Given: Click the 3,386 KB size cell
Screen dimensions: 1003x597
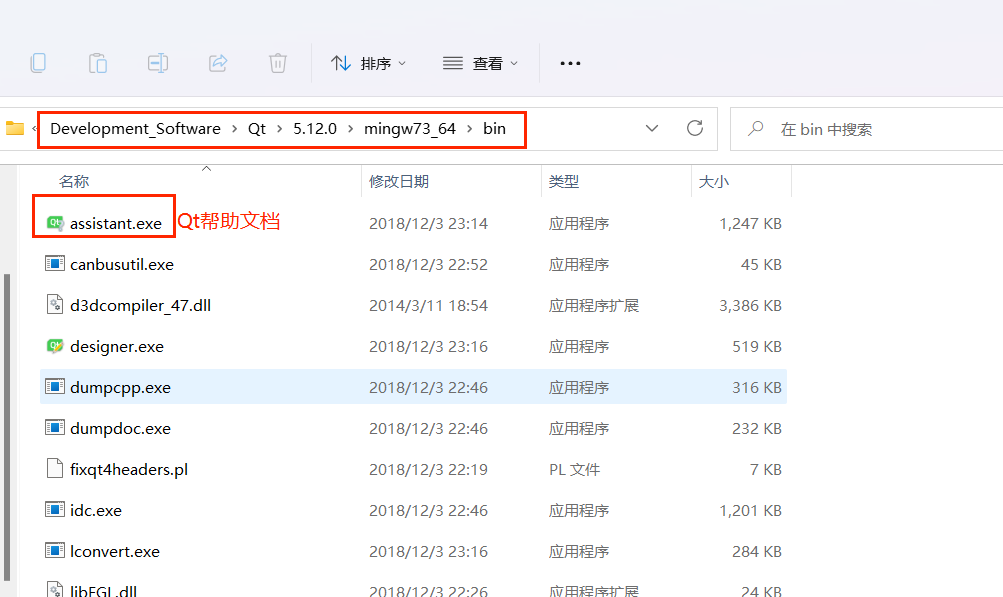Looking at the screenshot, I should [750, 305].
